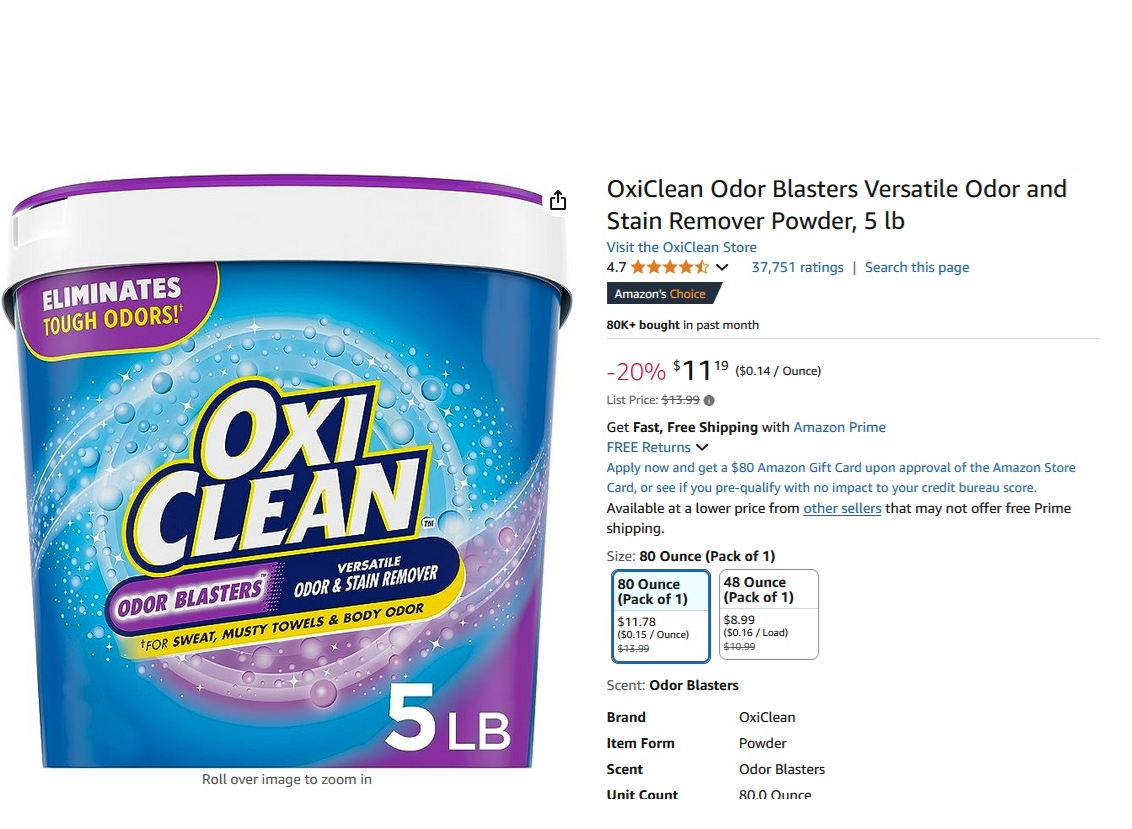Click the List Price info icon
Image resolution: width=1132 pixels, height=829 pixels.
709,400
